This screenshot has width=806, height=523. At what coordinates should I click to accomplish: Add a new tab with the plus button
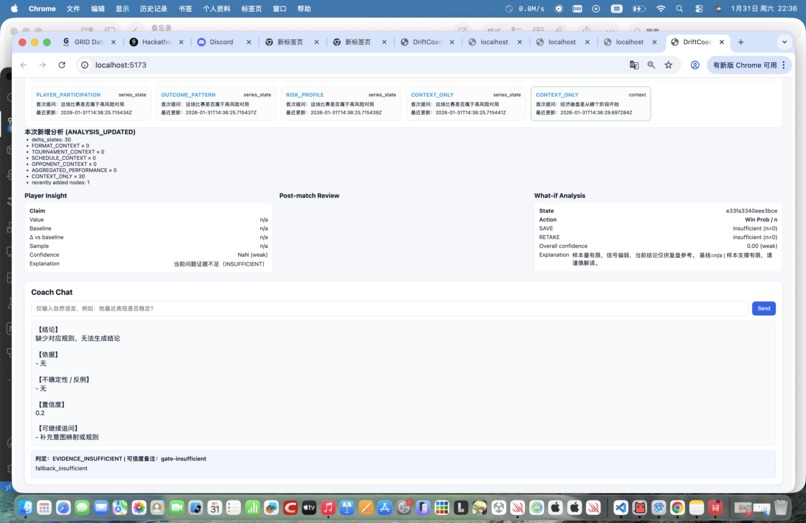tap(741, 42)
